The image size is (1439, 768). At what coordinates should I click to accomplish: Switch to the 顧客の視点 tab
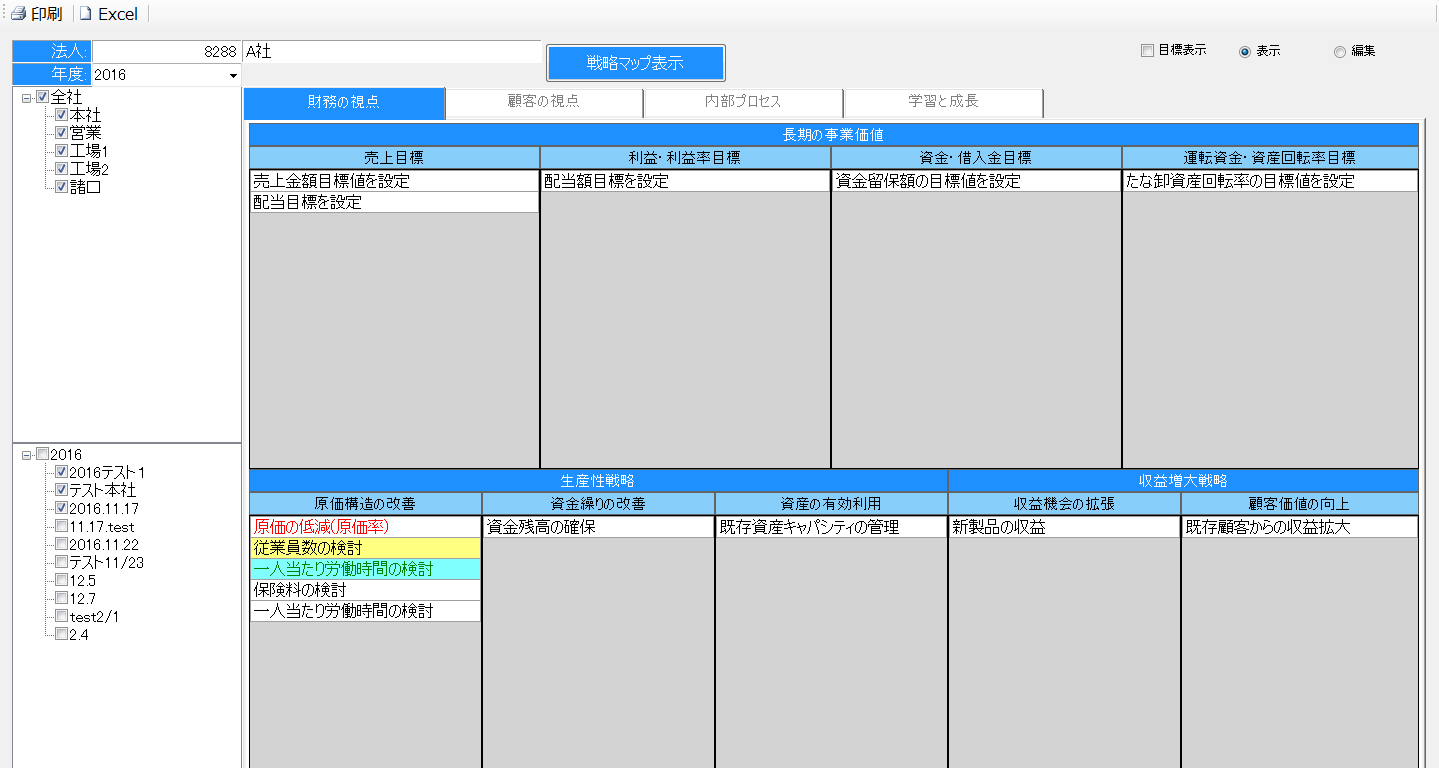[x=543, y=102]
